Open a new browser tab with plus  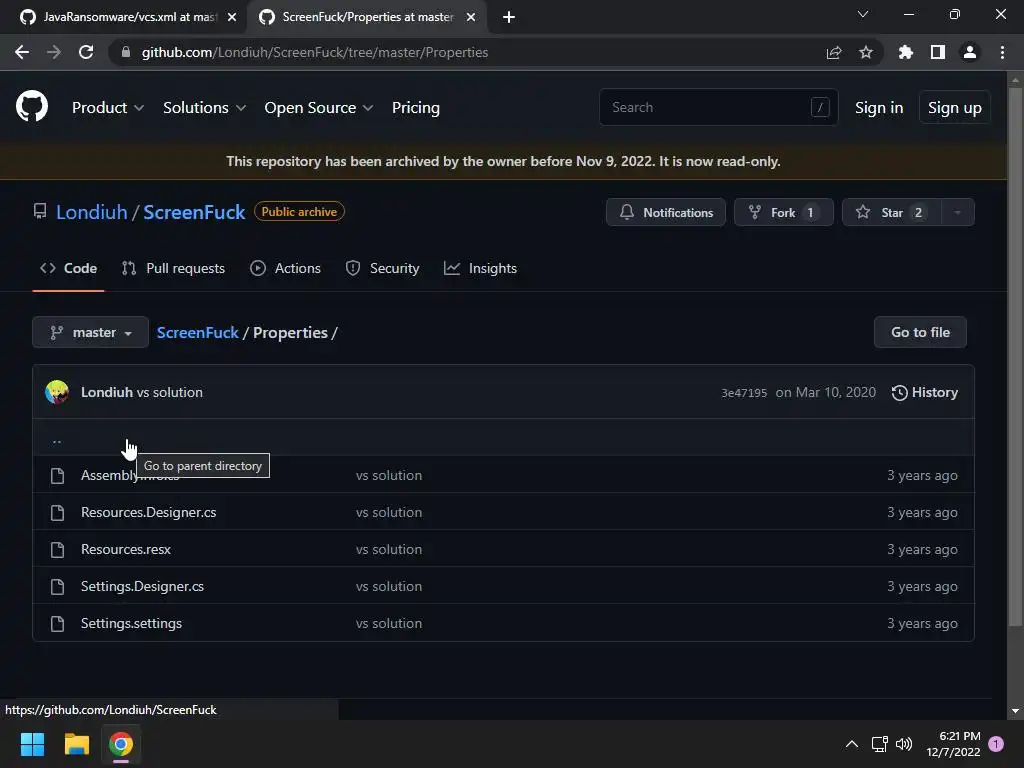509,17
